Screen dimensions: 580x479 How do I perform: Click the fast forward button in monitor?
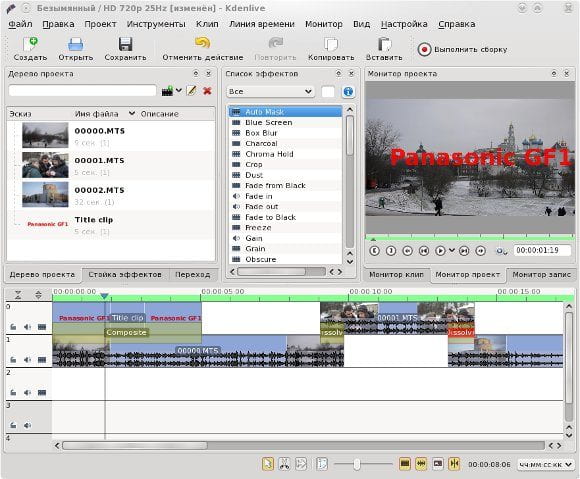point(480,251)
